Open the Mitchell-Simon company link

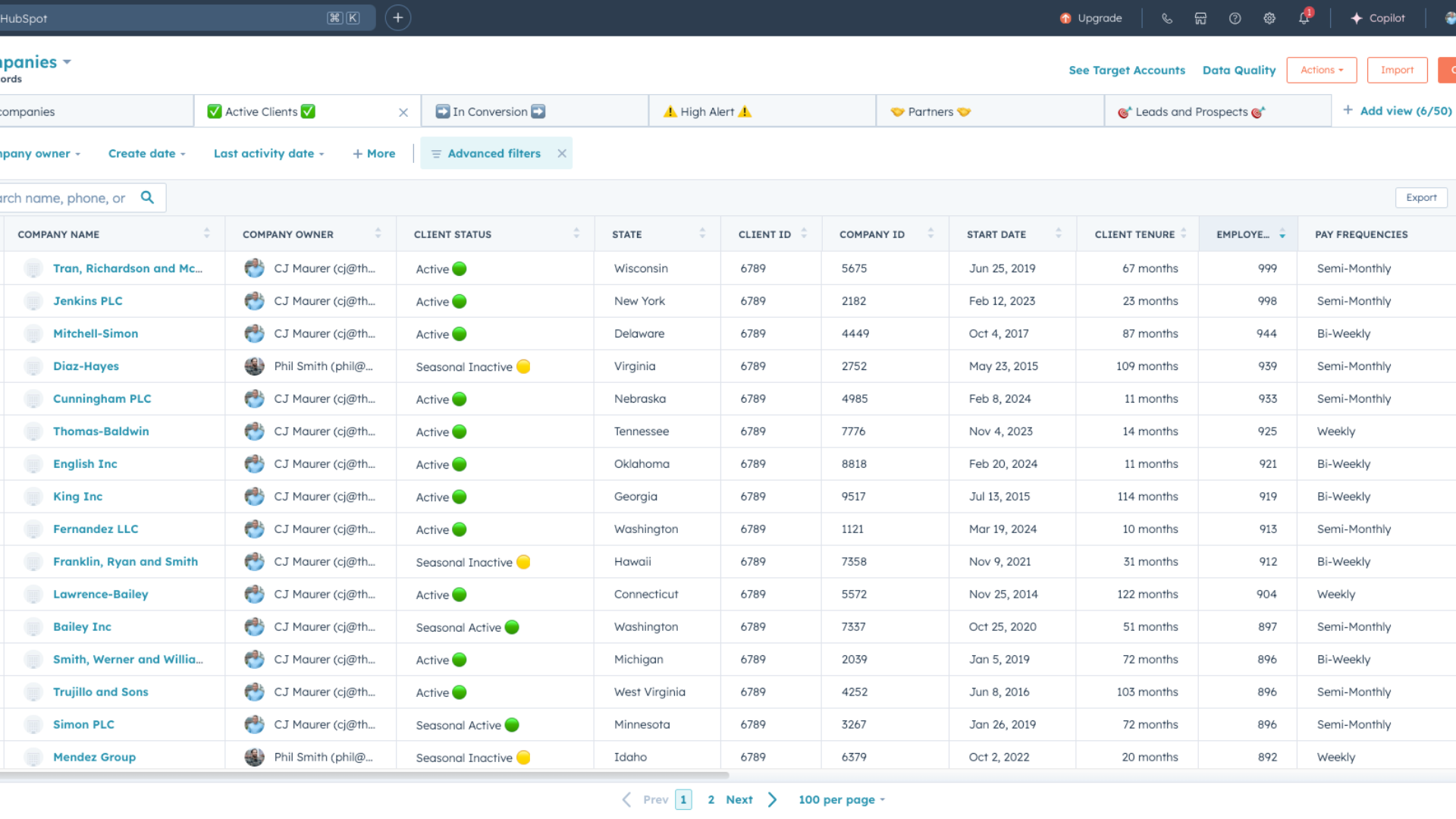96,334
